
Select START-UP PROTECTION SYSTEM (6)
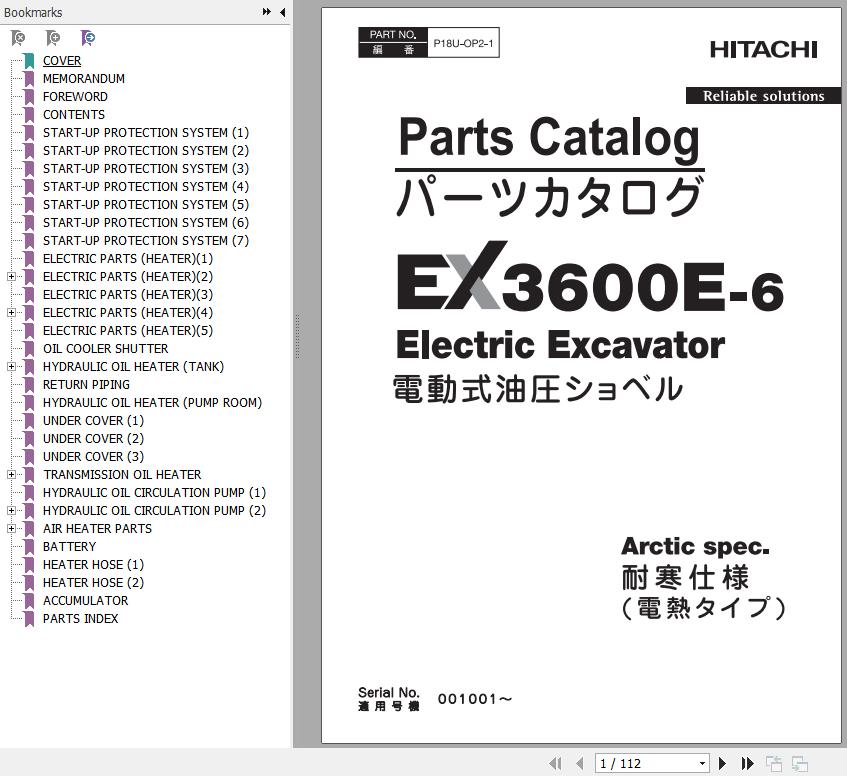[x=146, y=222]
